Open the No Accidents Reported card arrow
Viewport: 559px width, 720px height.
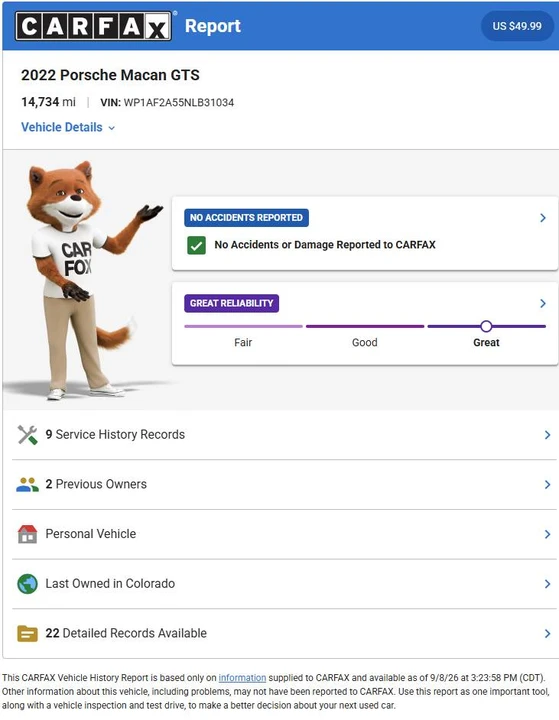(543, 218)
